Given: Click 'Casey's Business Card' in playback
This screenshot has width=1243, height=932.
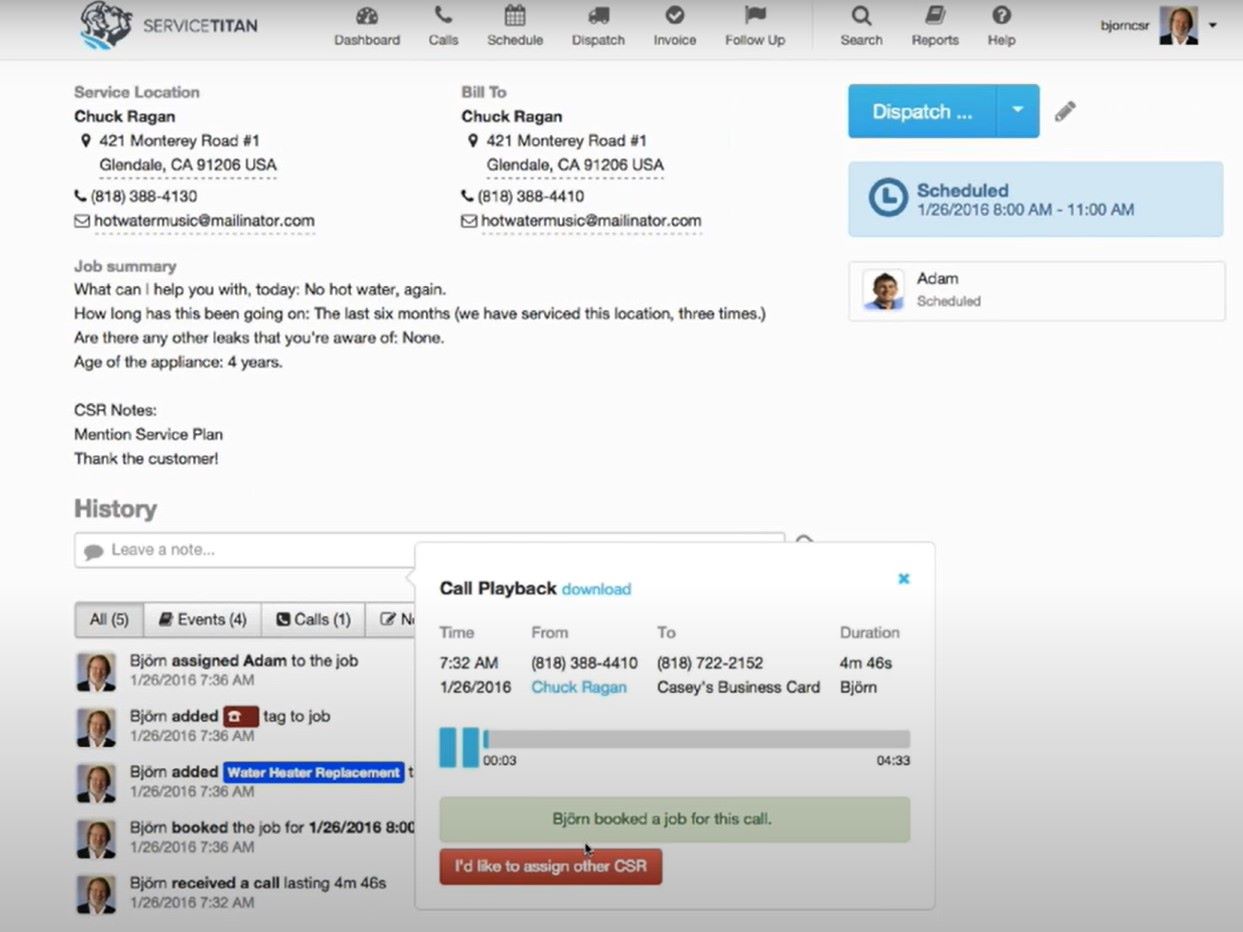Looking at the screenshot, I should [738, 687].
